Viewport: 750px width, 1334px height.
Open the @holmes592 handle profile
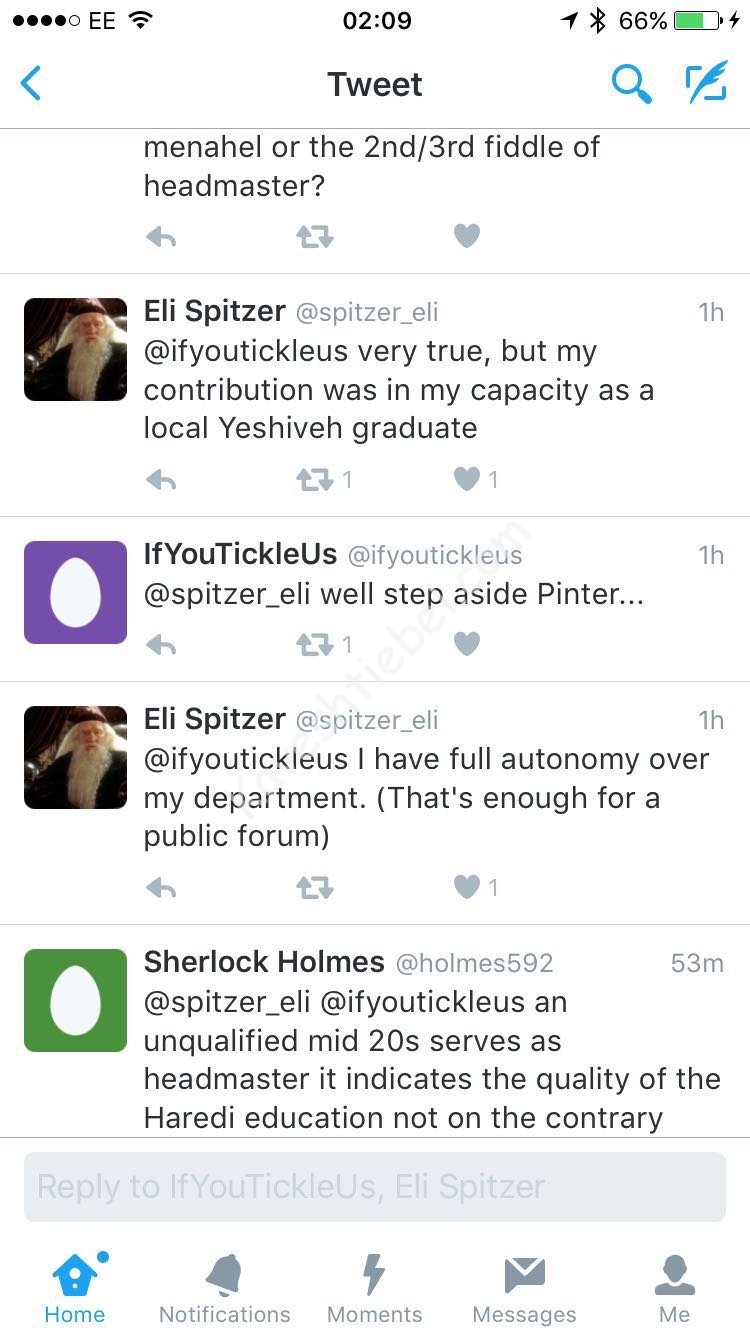[x=474, y=963]
